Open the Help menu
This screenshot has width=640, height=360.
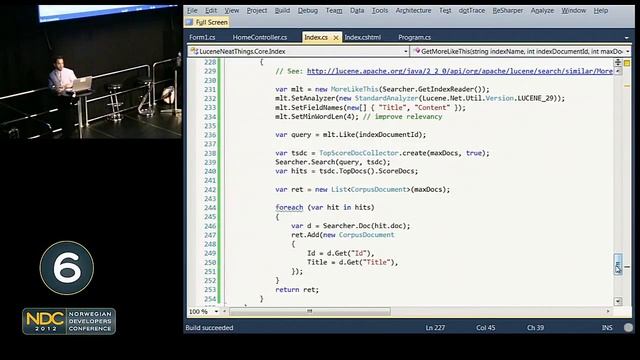(600, 11)
